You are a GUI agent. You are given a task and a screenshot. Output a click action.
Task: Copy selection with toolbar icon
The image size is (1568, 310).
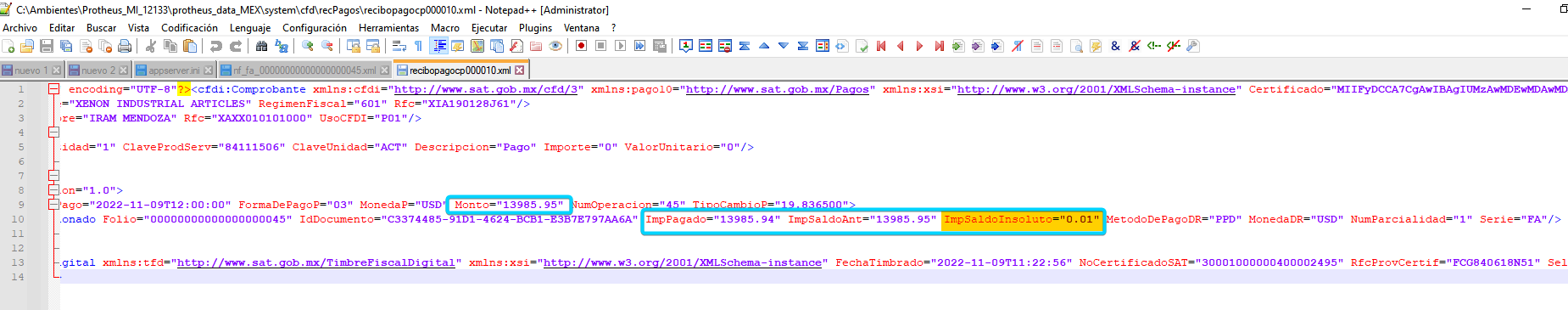tap(170, 46)
